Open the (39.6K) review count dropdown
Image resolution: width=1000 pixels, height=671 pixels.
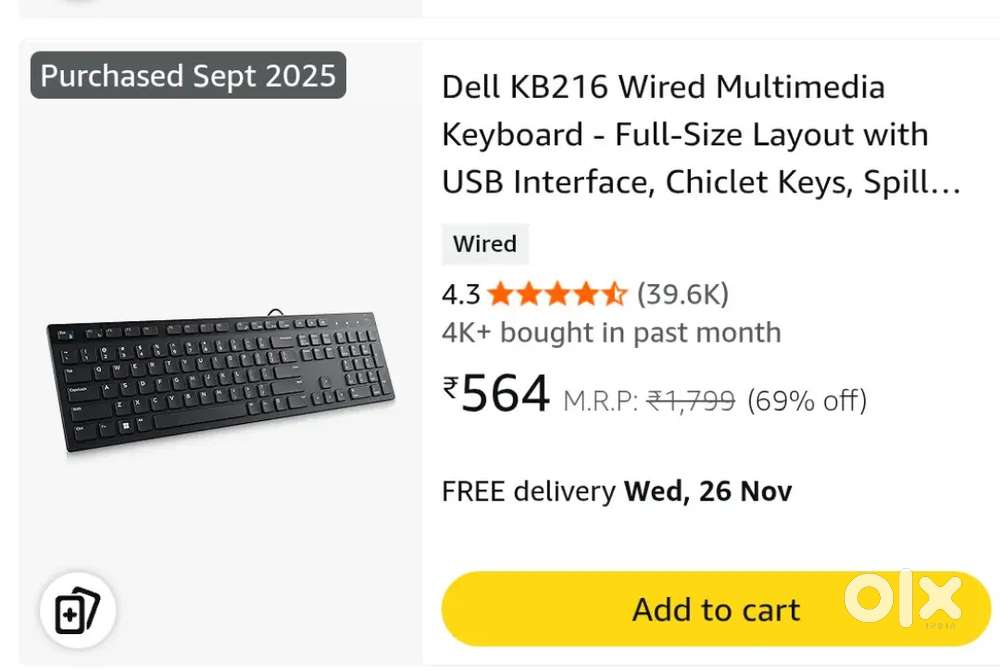click(682, 294)
